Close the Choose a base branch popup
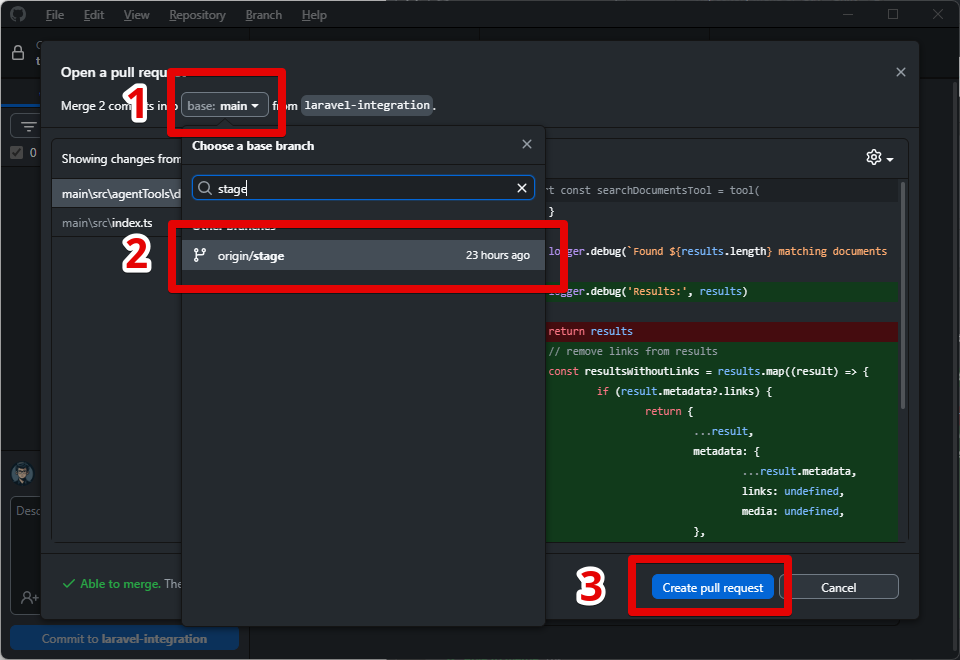 click(x=527, y=143)
